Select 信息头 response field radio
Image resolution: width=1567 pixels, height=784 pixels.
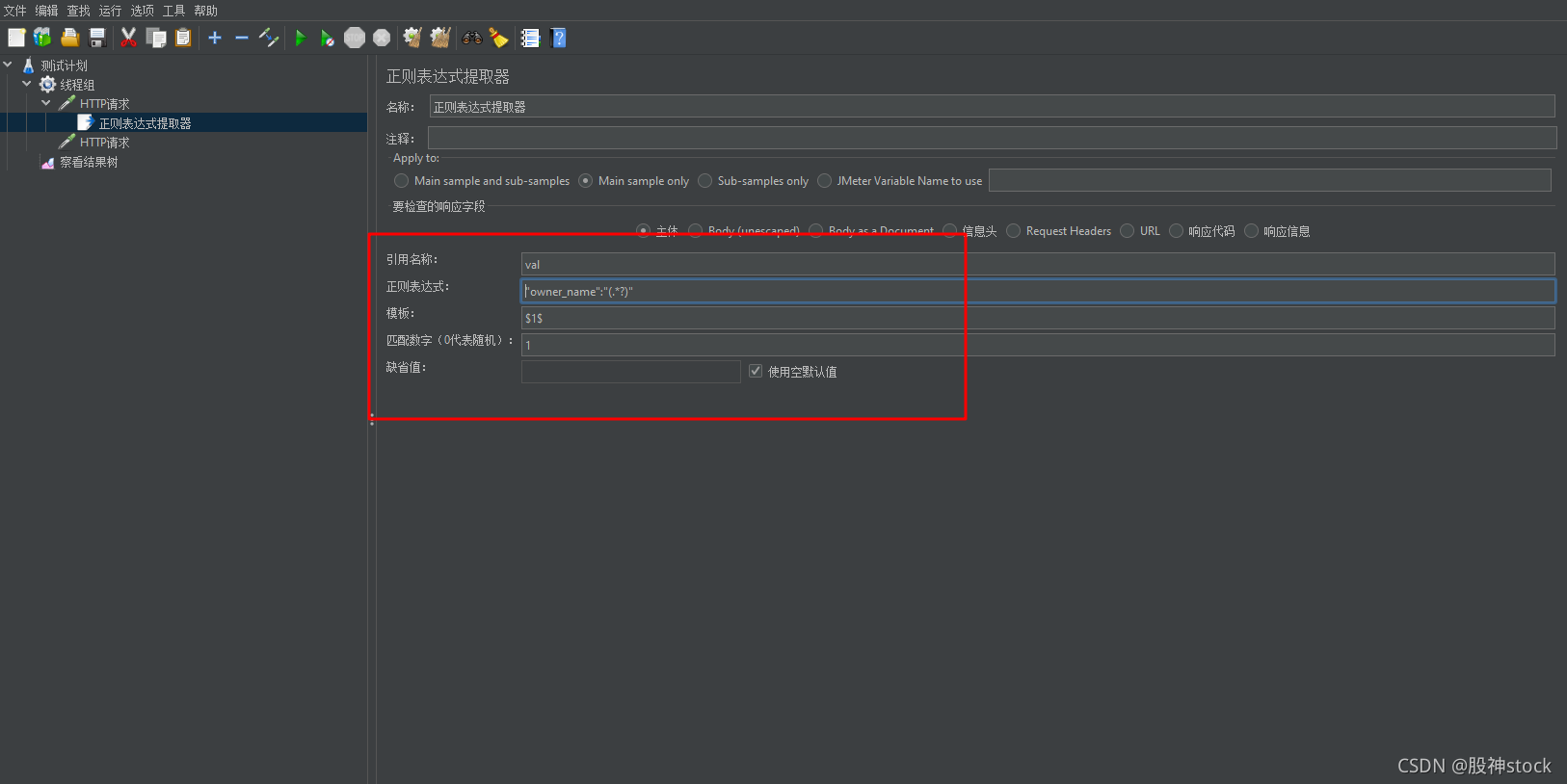[x=950, y=230]
